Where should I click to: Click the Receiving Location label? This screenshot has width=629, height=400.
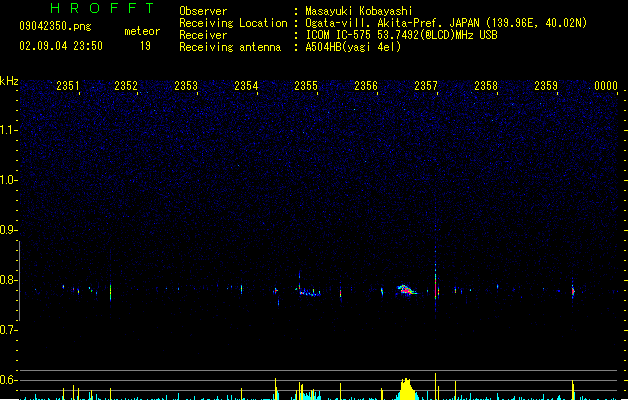coord(233,23)
